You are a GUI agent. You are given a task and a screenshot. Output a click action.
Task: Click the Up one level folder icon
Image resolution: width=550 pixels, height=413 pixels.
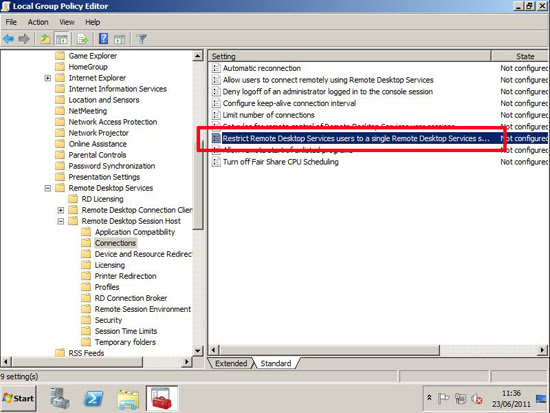[45, 39]
